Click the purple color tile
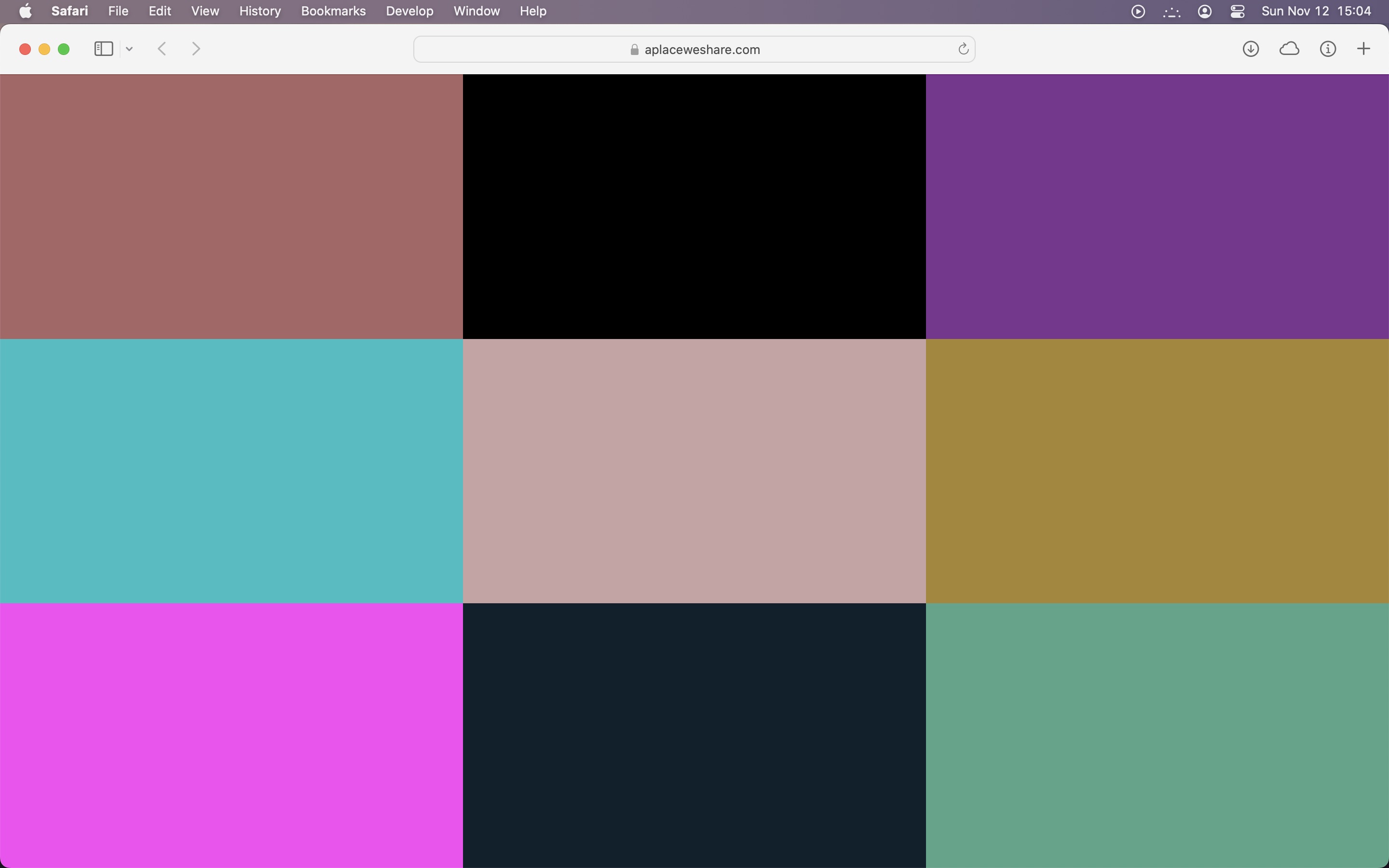 pos(1157,207)
